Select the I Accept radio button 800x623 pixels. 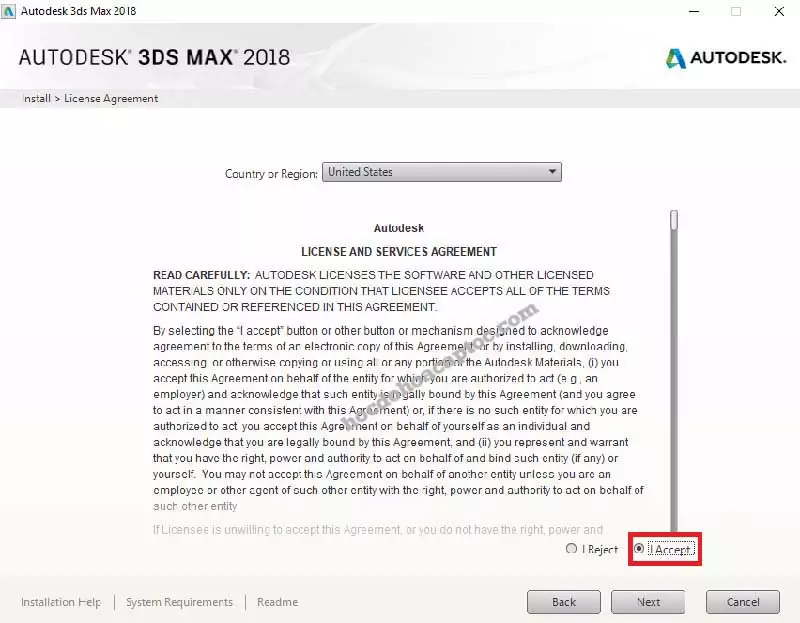point(638,549)
